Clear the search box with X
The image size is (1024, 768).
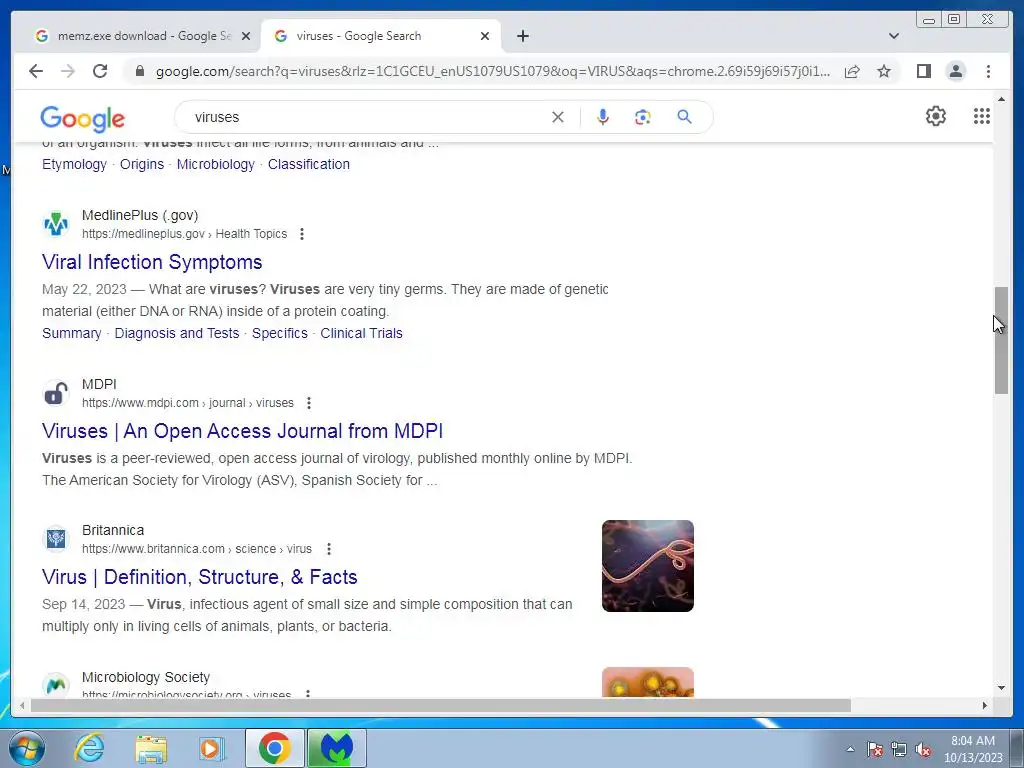tap(558, 117)
